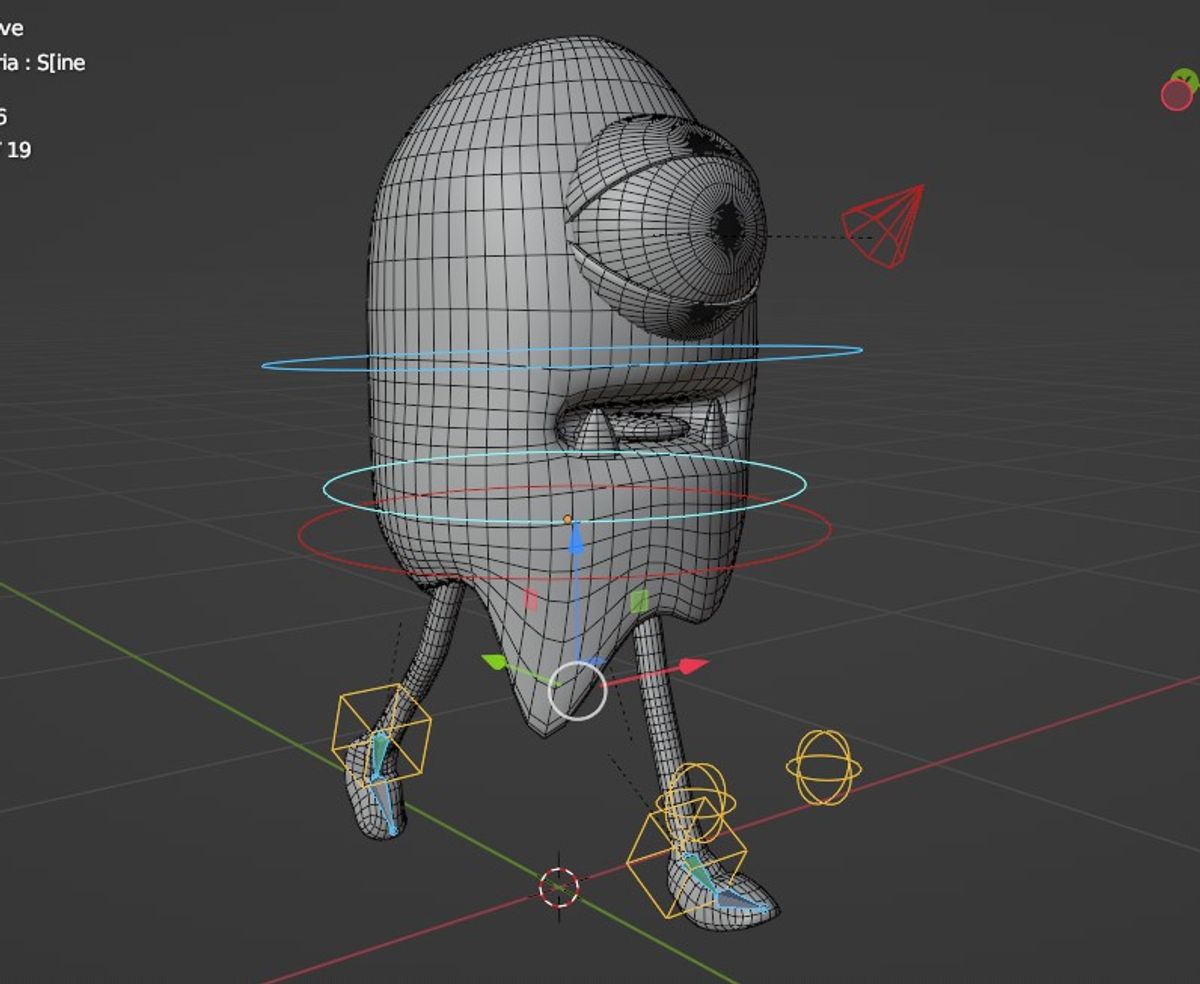
Task: Select the red cone eye-target control
Action: (884, 226)
